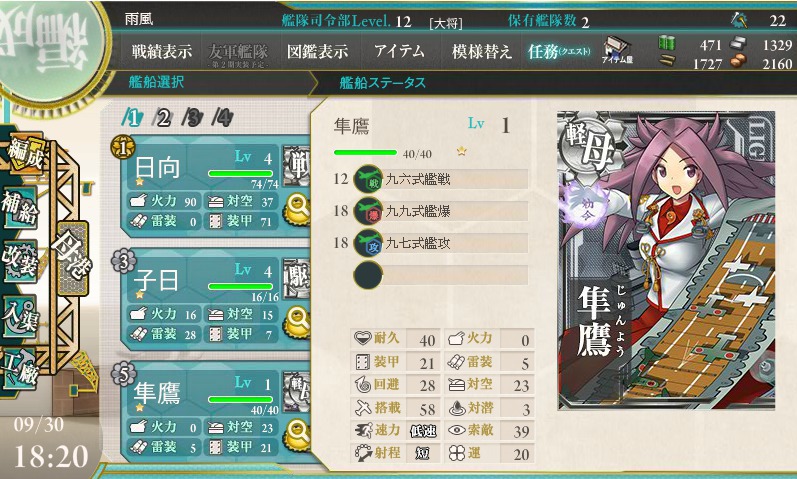Open the アイテム屋 item shop icon
The height and width of the screenshot is (479, 797).
click(x=617, y=50)
